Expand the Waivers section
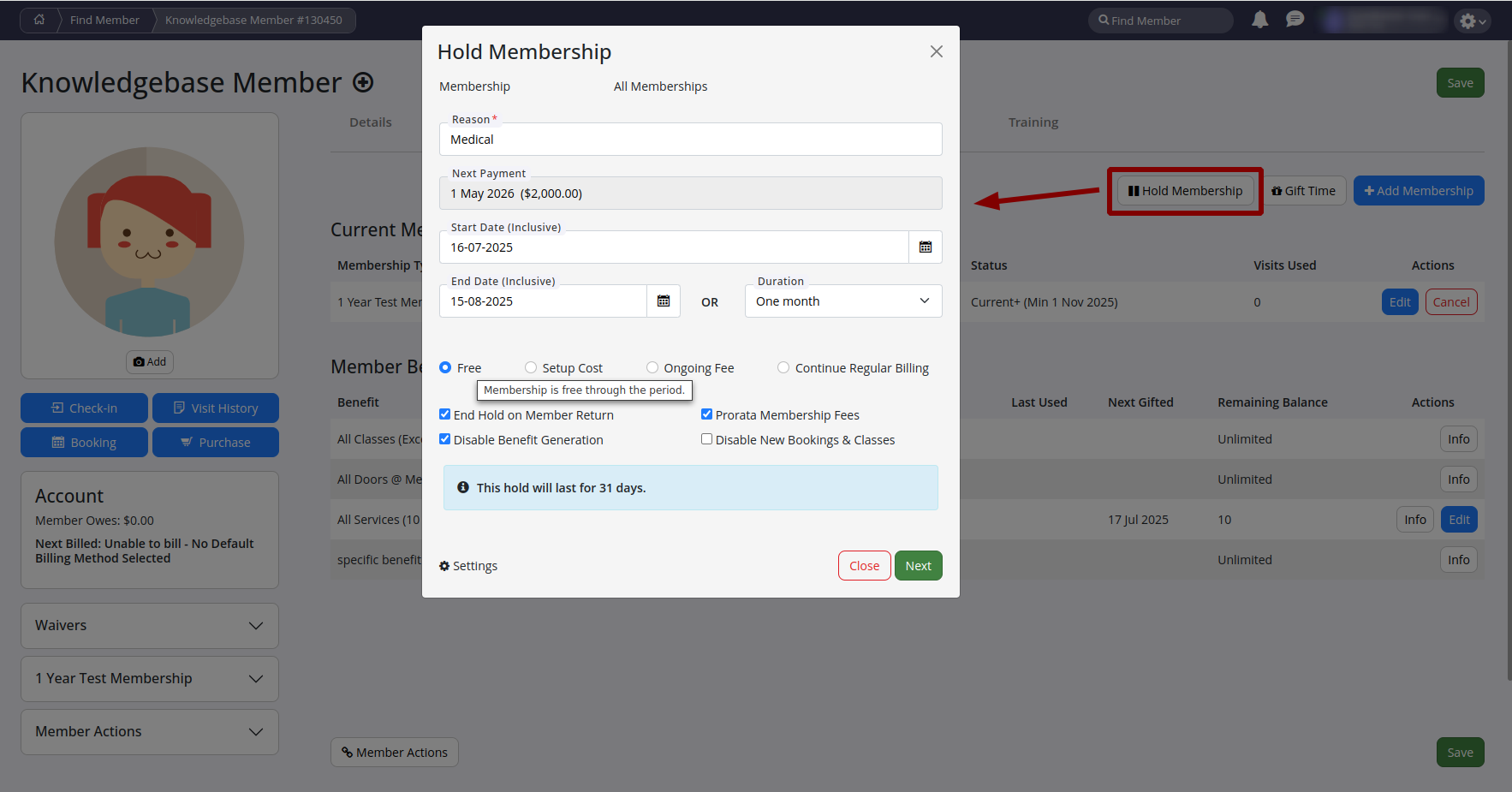Image resolution: width=1512 pixels, height=792 pixels. pyautogui.click(x=150, y=626)
